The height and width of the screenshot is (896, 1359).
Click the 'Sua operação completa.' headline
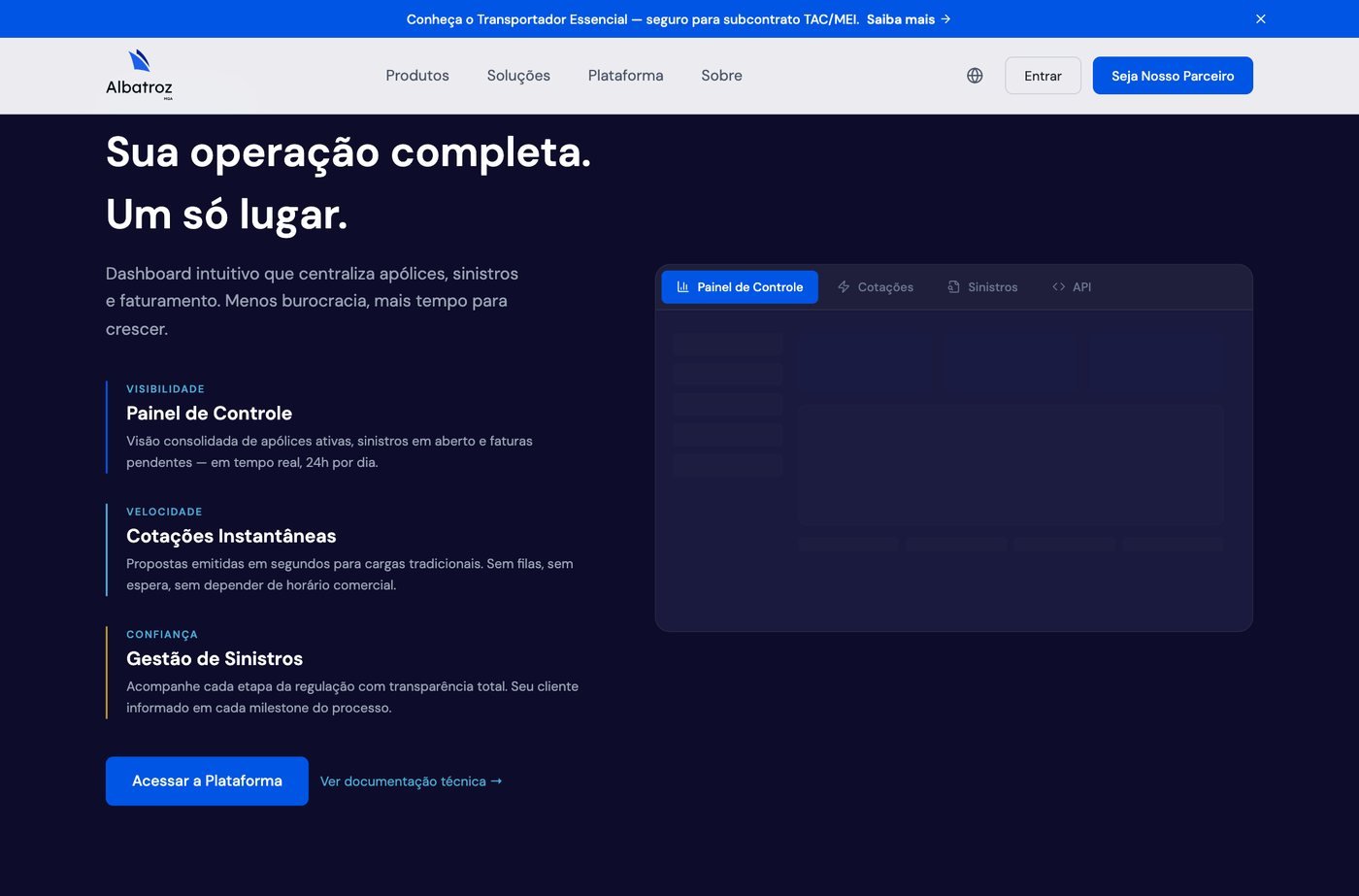[x=348, y=152]
